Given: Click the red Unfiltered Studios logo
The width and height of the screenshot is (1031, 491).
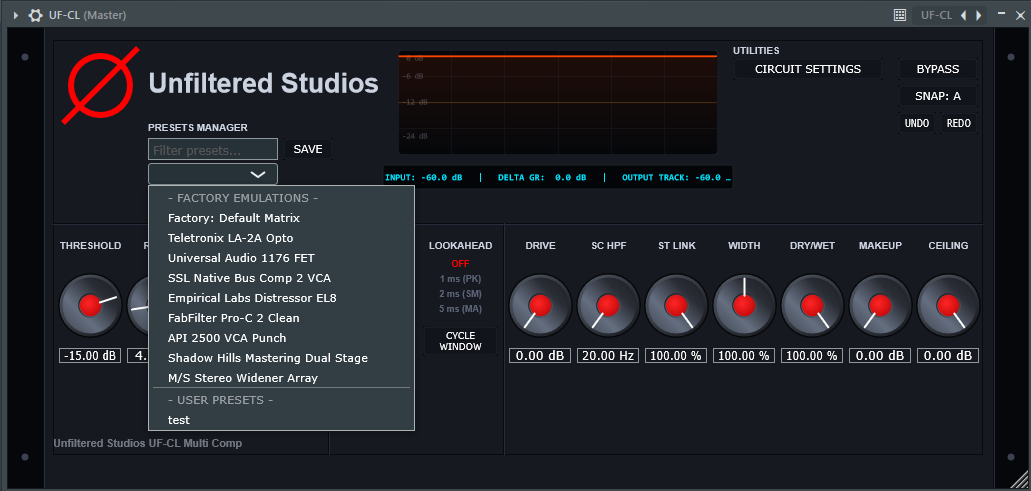Looking at the screenshot, I should click(101, 85).
